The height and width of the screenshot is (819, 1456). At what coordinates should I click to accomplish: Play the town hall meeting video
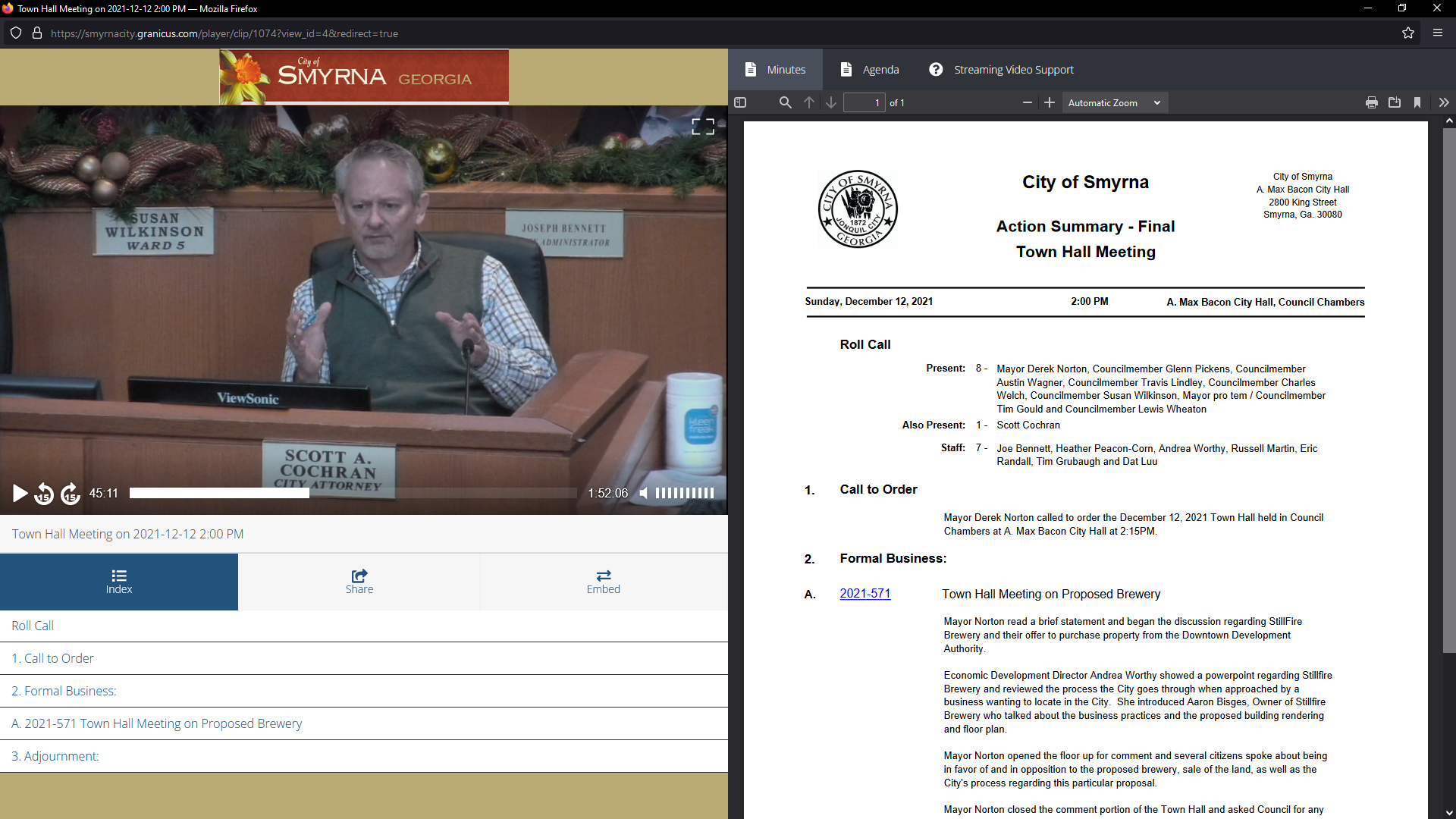20,494
